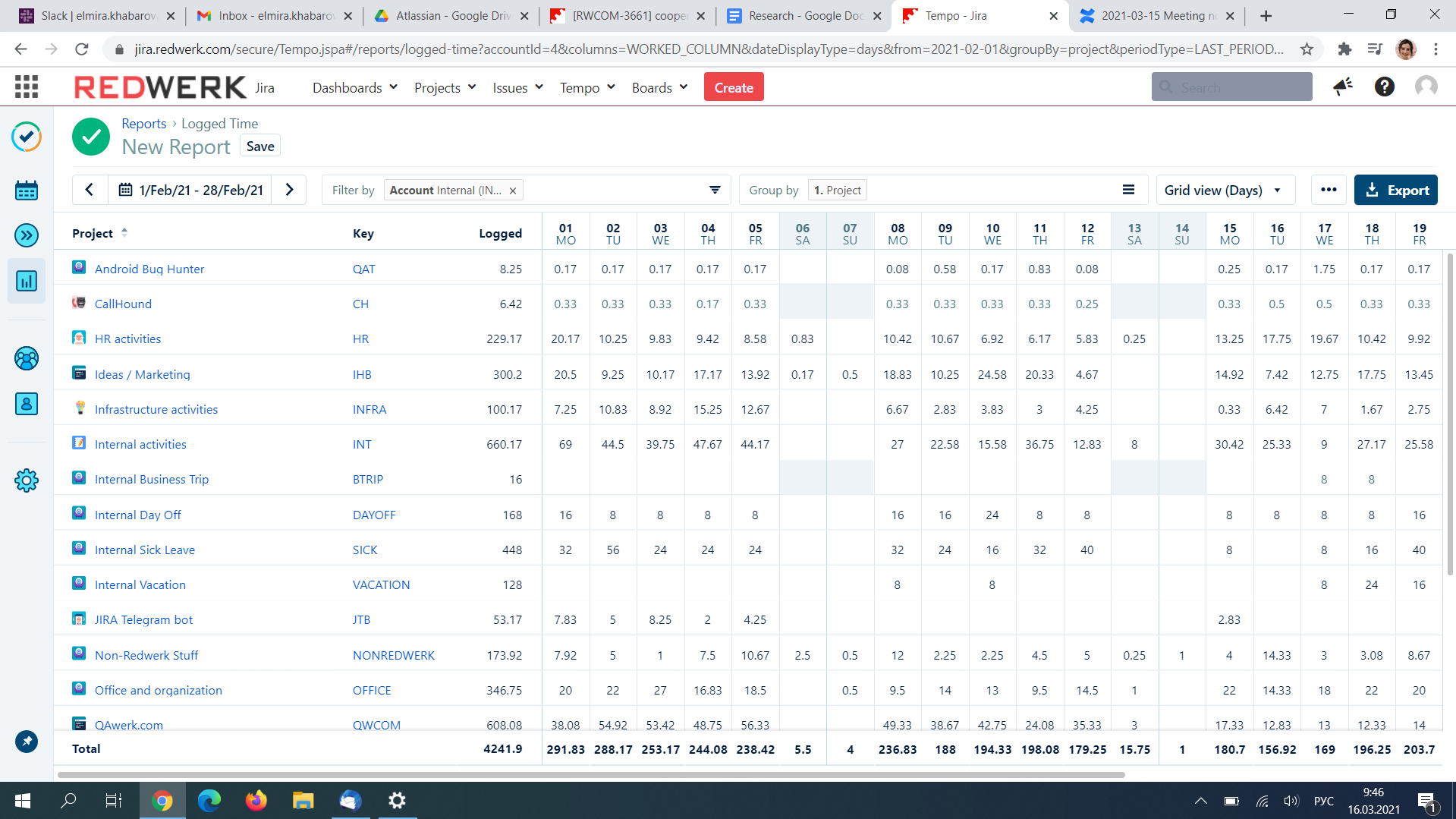Open the Jira help question mark
The width and height of the screenshot is (1456, 819).
click(x=1385, y=87)
